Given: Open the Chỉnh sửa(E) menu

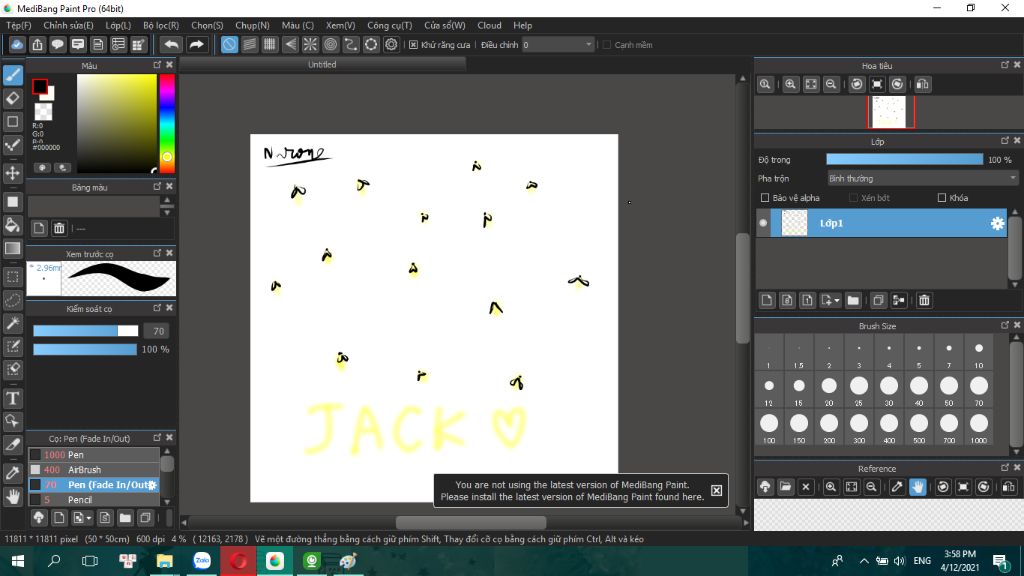Looking at the screenshot, I should [x=68, y=25].
